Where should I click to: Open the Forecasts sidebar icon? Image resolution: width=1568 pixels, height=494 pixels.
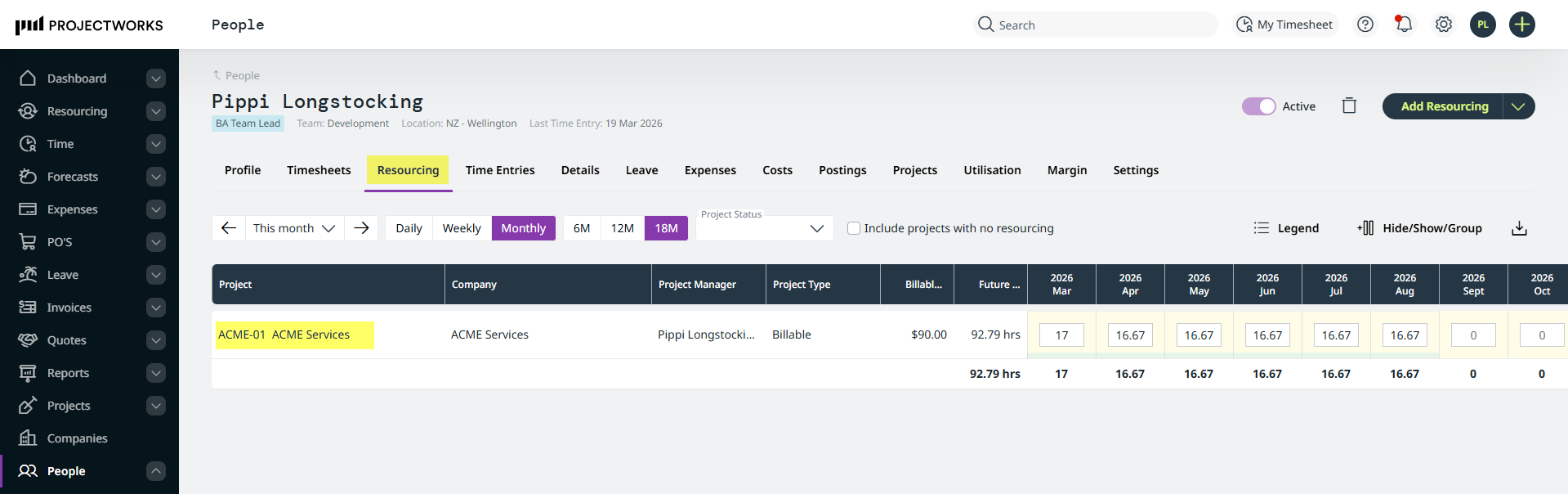point(28,177)
